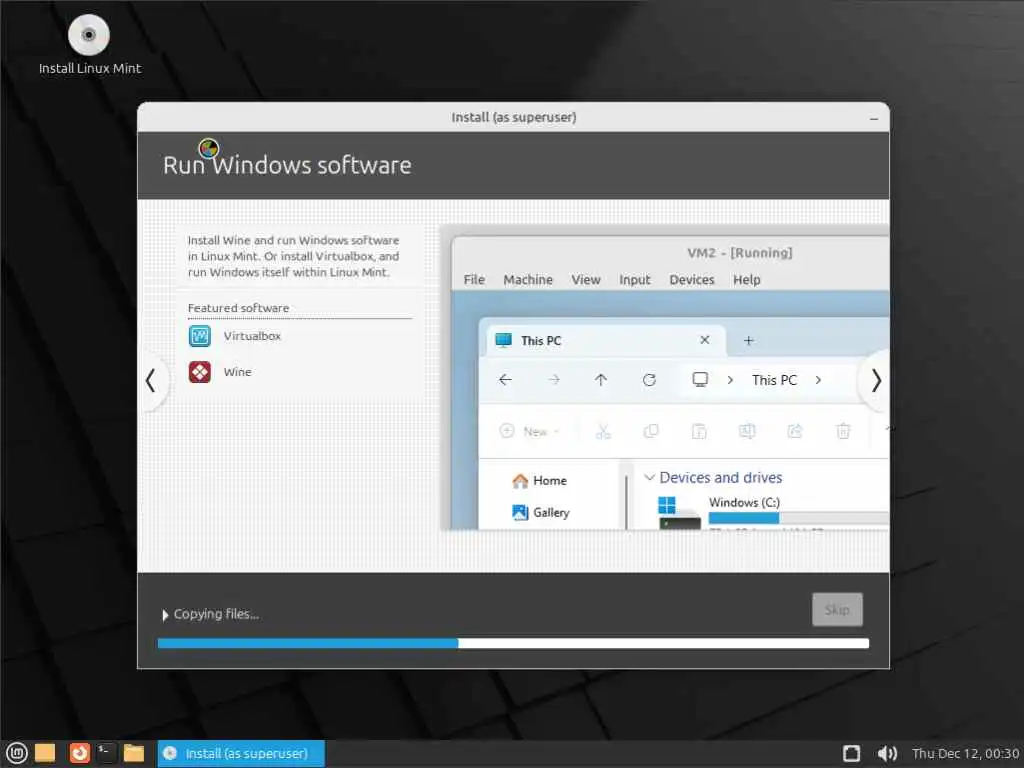
Task: Click the Delete trash icon
Action: 843,431
